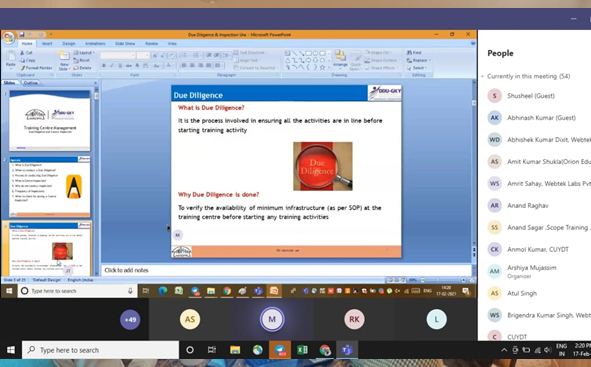
Task: Toggle italic formatting in the Font group
Action: 112,66
